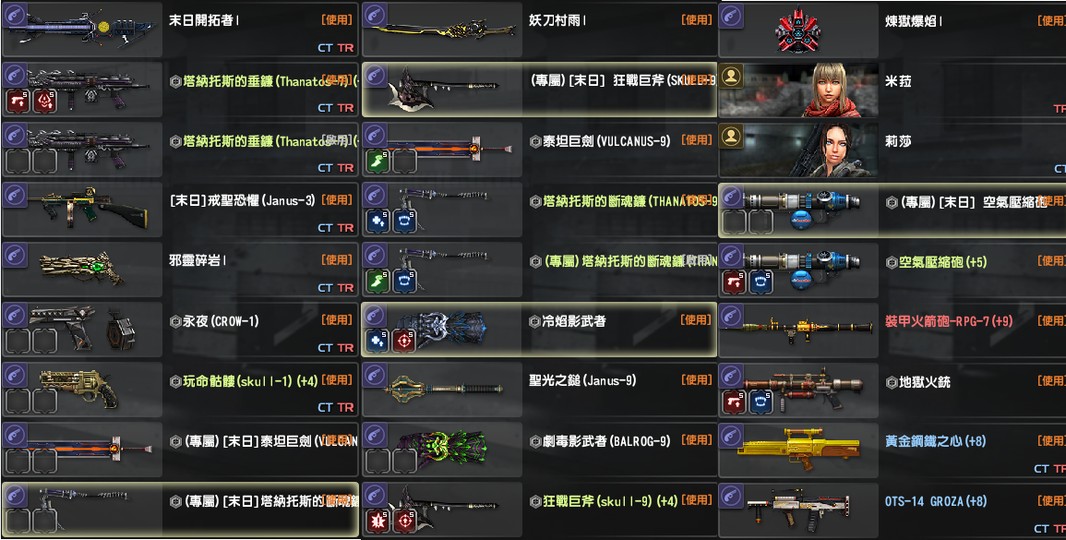The image size is (1066, 540).
Task: Click the red explosion icon under 狂戰巨斧 (skull-9) (+4)
Action: (377, 521)
